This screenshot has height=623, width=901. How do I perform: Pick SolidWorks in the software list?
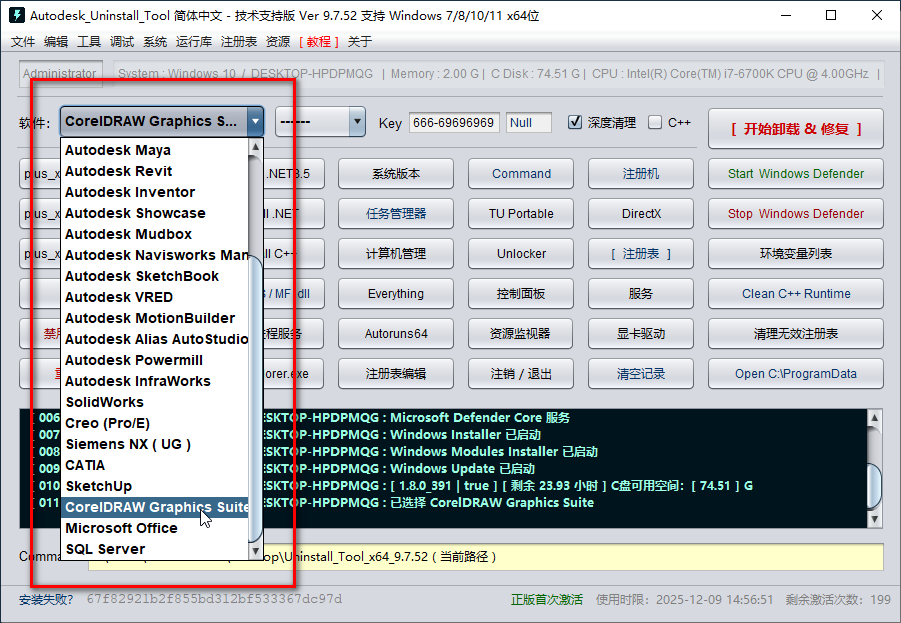(155, 402)
